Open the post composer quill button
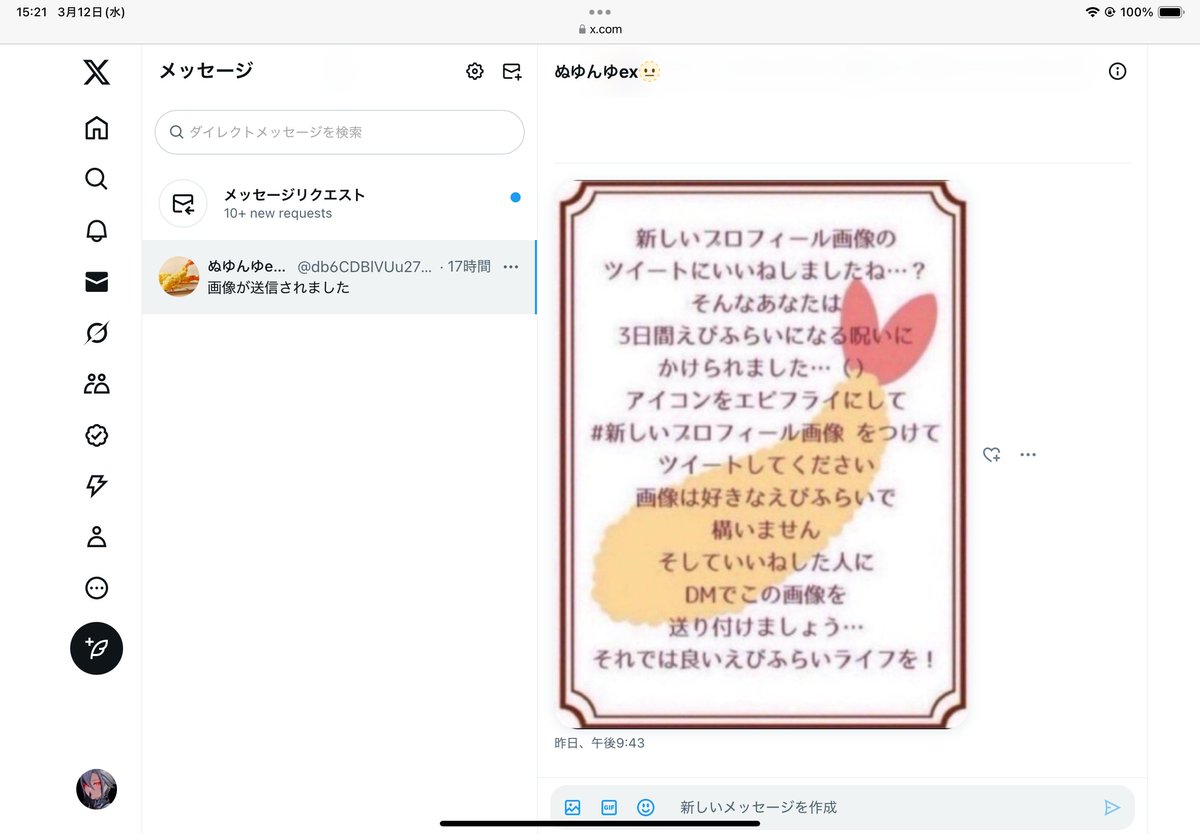Screen dimensions: 1200x834 [x=96, y=649]
